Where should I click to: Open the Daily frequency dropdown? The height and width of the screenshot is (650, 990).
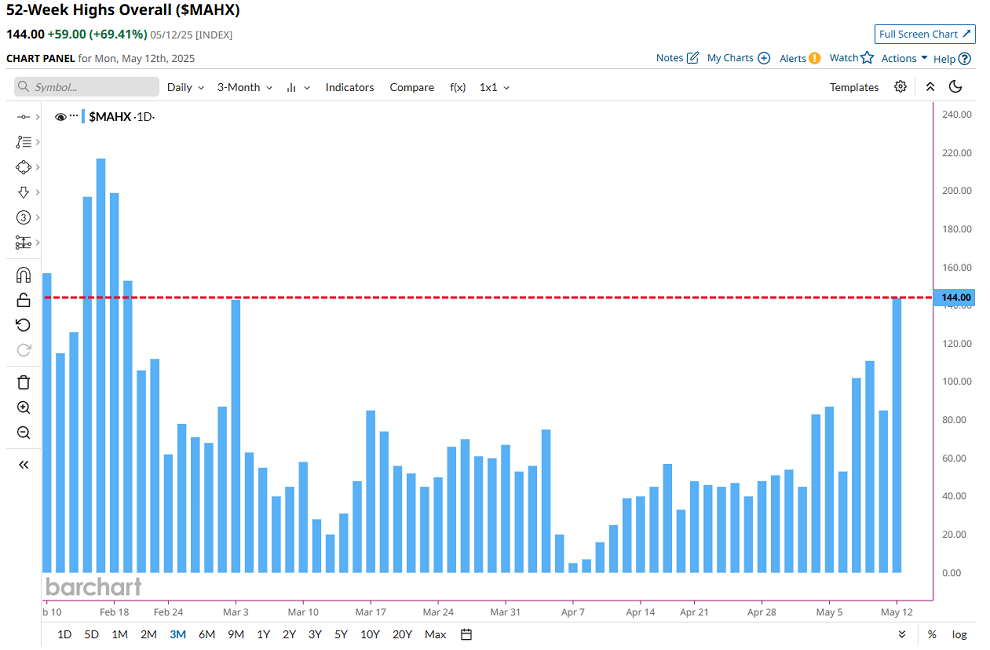(x=185, y=87)
